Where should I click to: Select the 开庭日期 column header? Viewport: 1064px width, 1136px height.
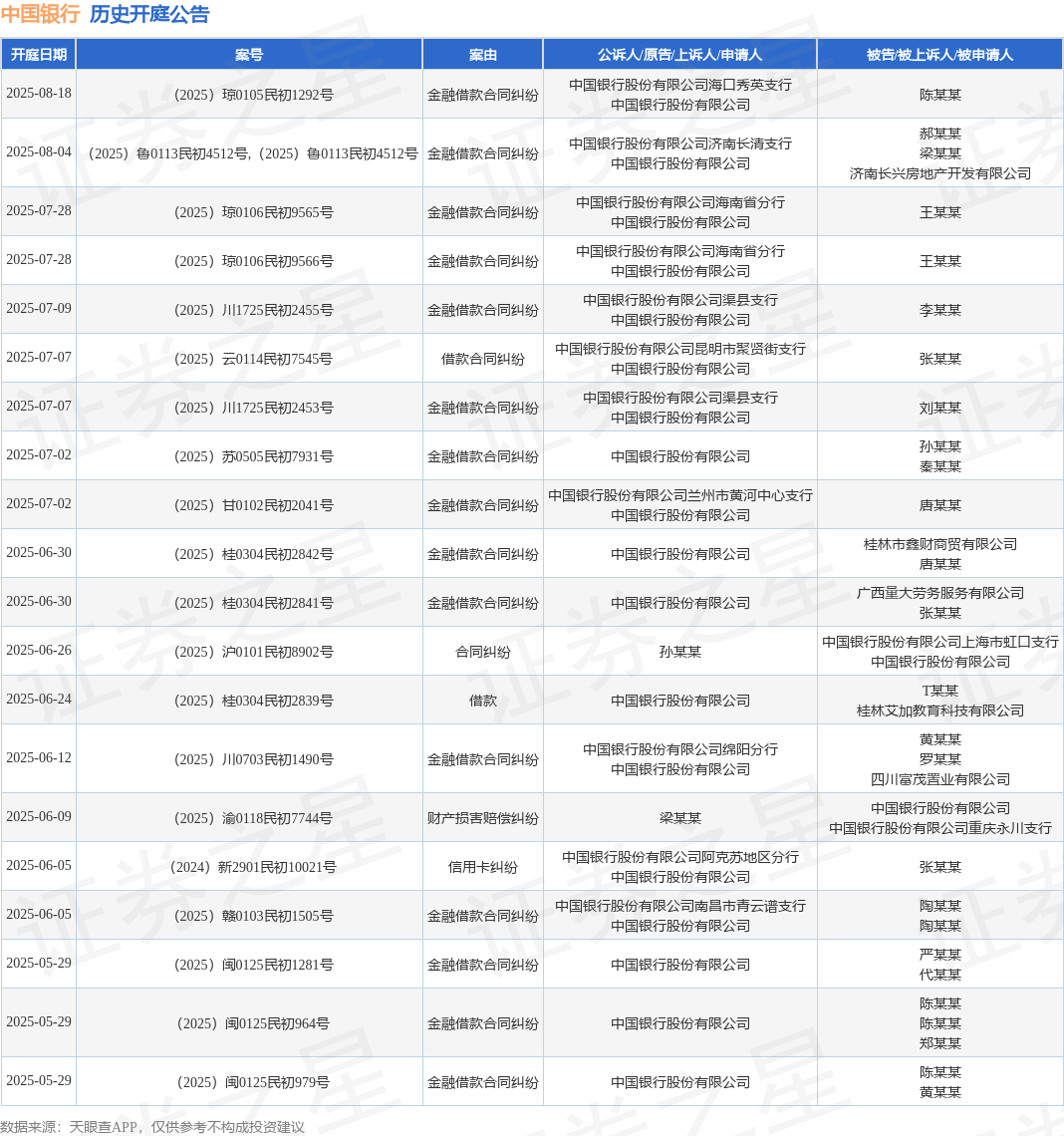(39, 55)
